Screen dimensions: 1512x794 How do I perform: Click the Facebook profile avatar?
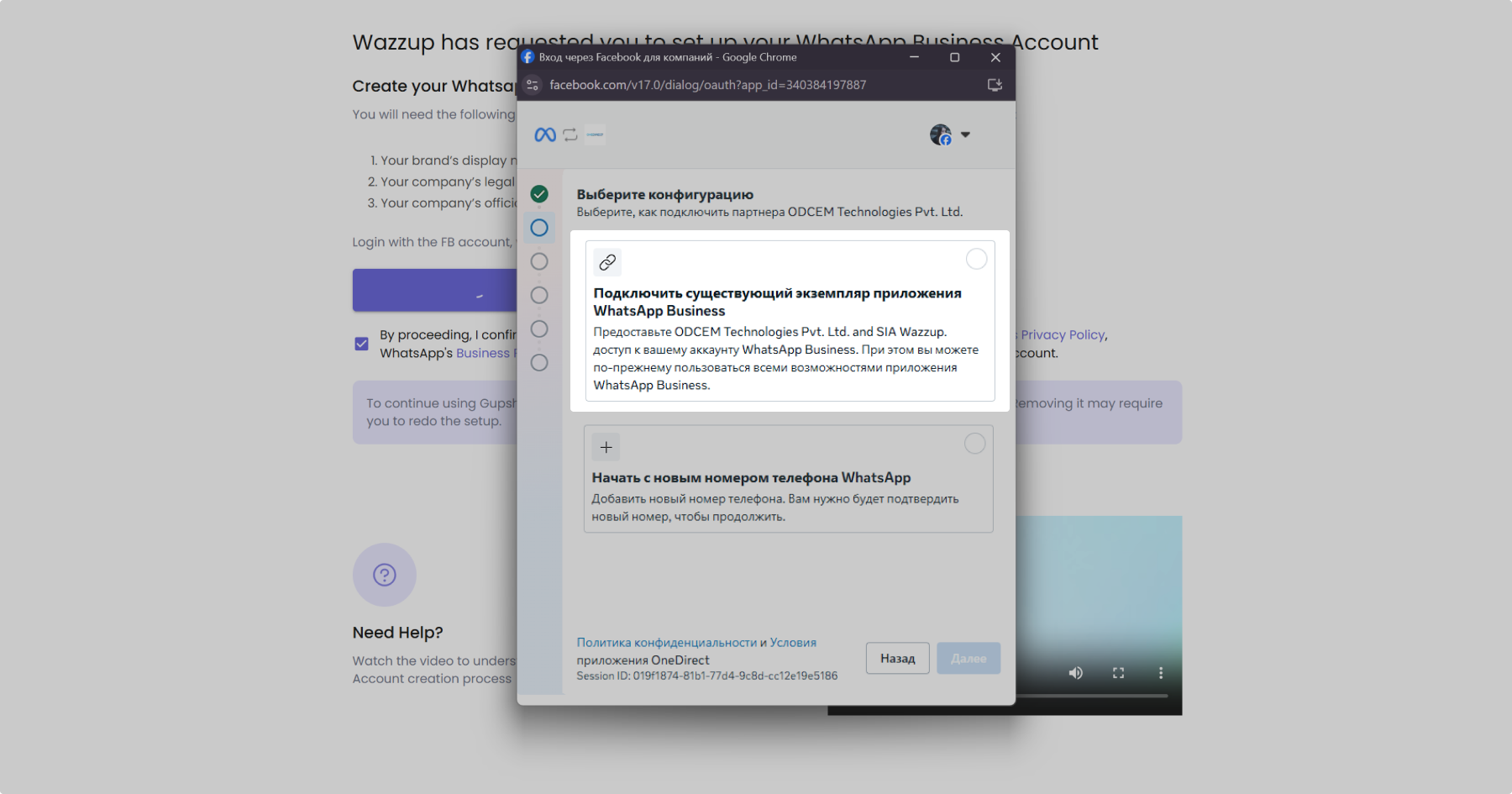(x=941, y=134)
